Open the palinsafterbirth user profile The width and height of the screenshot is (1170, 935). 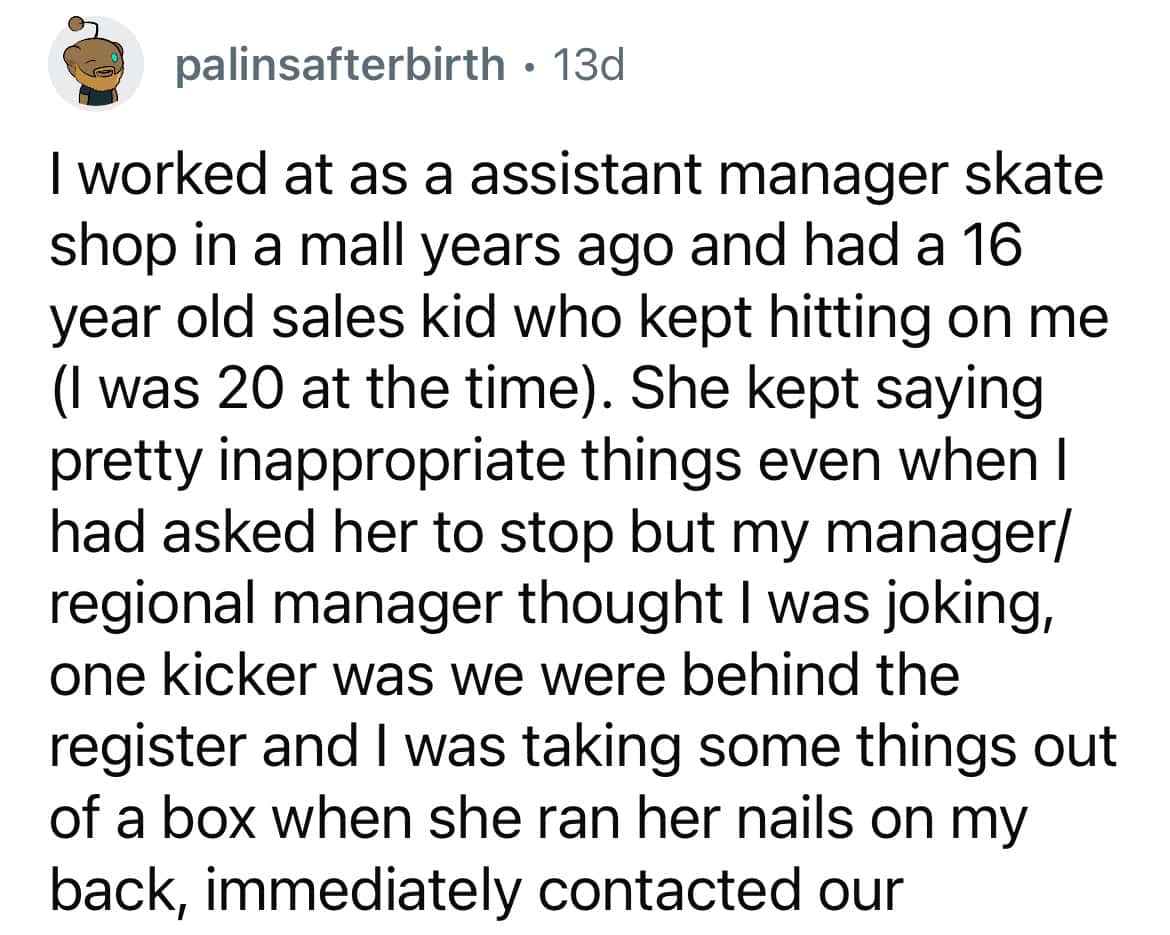tap(340, 66)
